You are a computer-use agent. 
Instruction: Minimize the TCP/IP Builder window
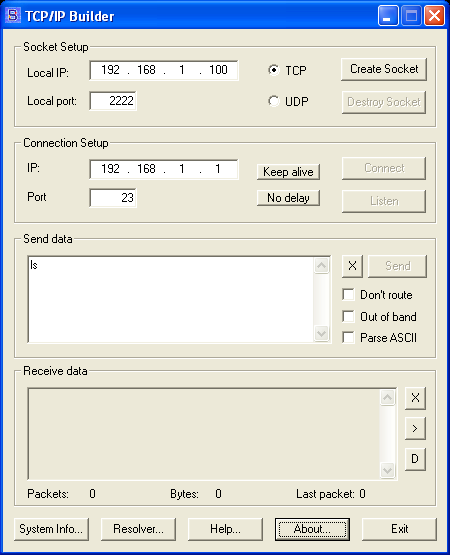[x=388, y=16]
